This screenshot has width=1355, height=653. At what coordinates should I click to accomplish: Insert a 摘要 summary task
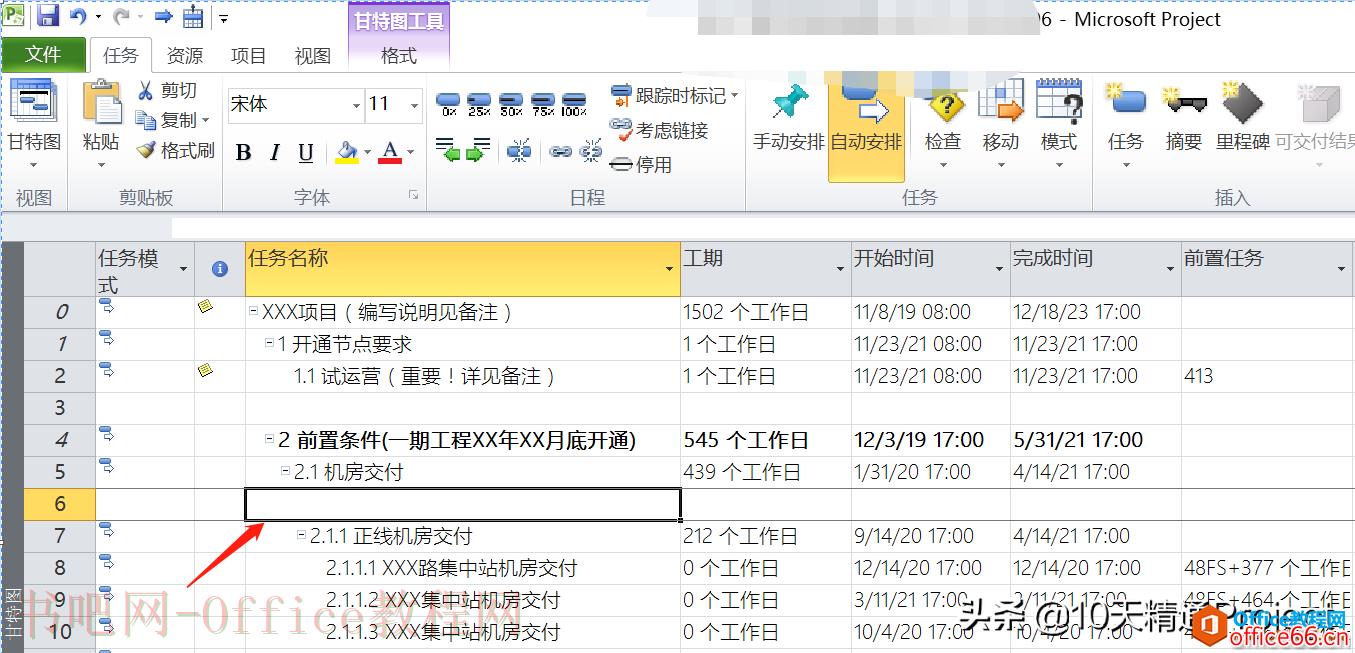point(1184,120)
